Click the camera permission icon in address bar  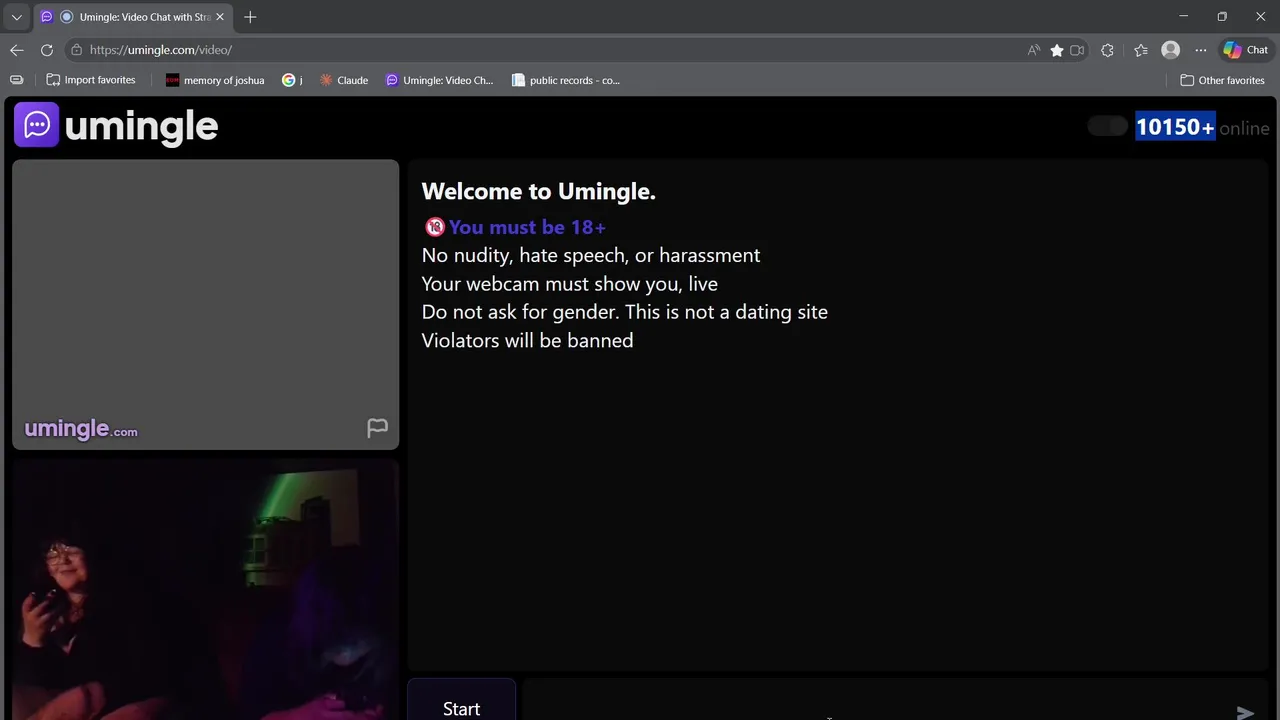coord(1077,50)
